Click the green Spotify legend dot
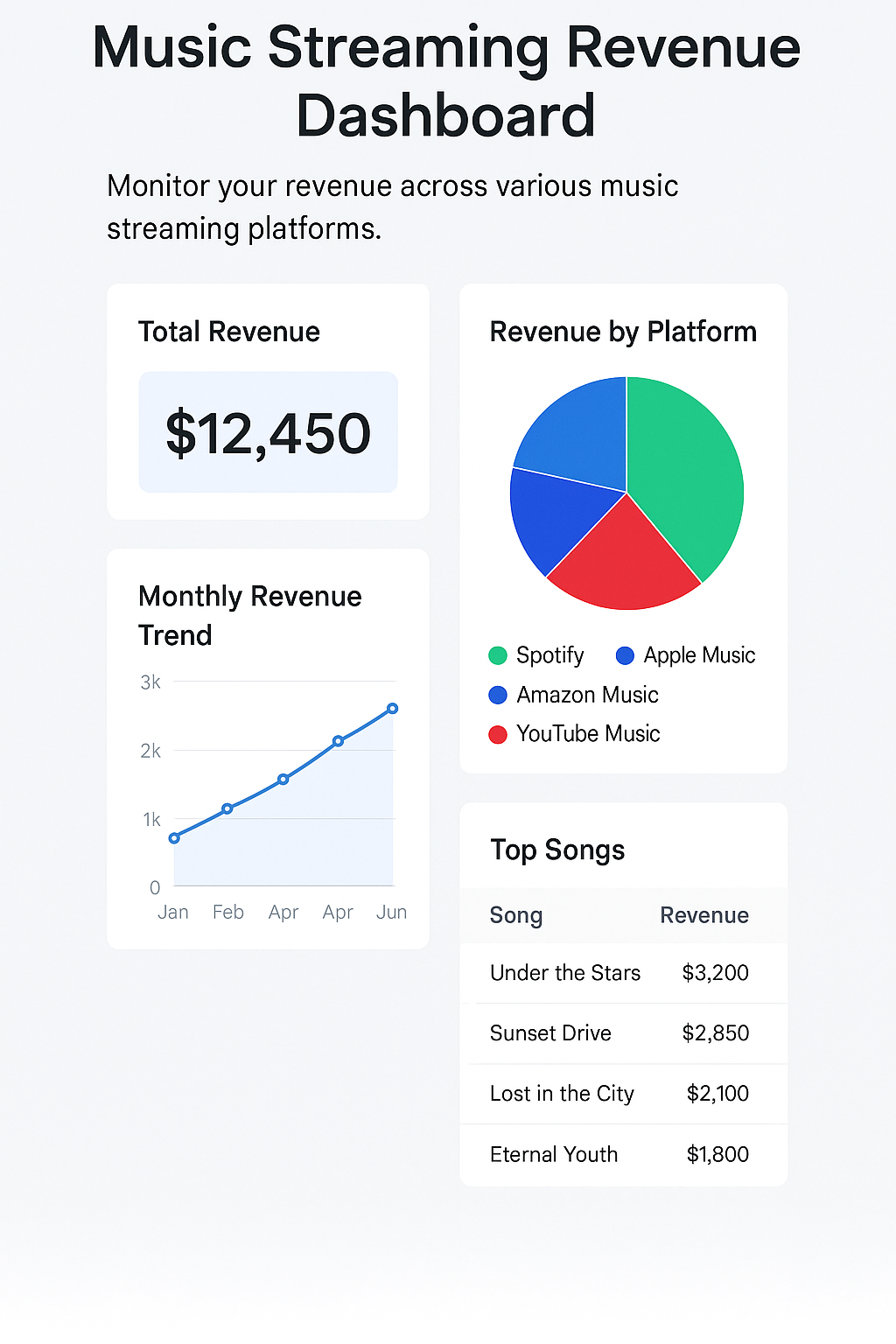The width and height of the screenshot is (896, 1344). (x=497, y=655)
